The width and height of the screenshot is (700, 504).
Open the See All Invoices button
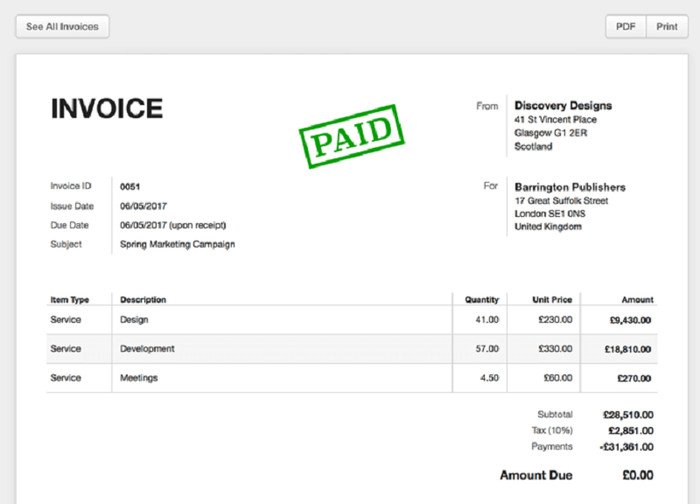click(62, 27)
